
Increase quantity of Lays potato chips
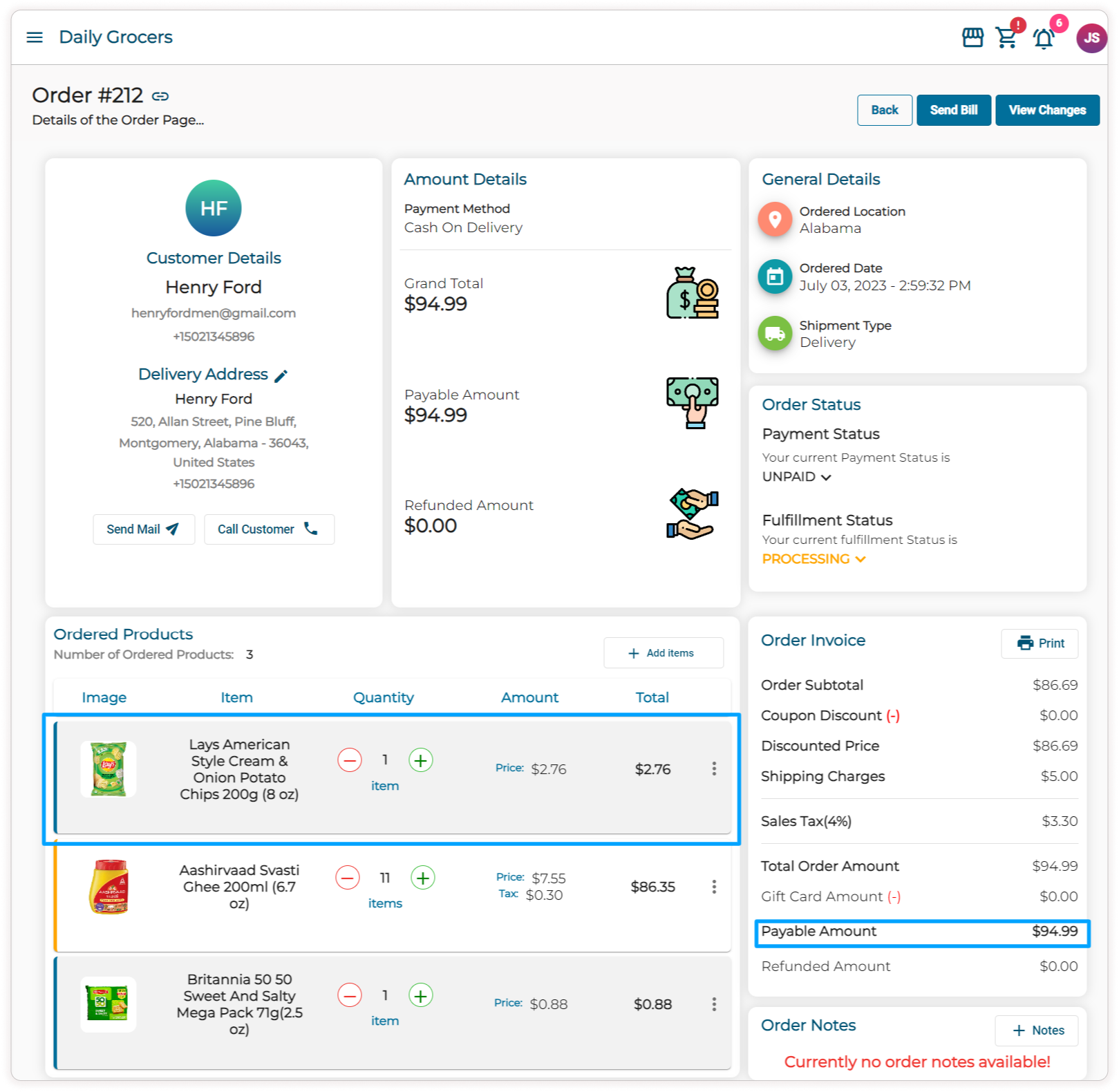click(421, 760)
